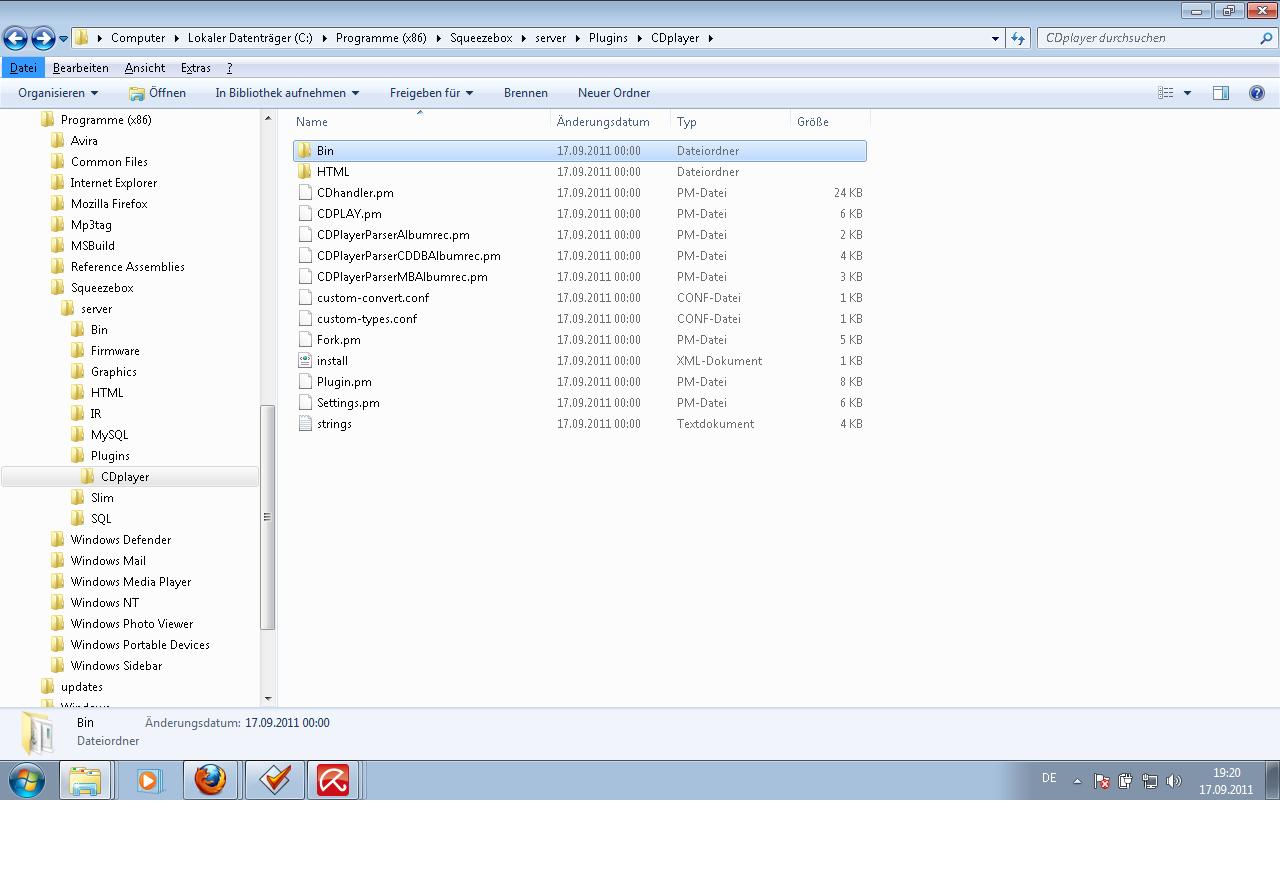1280x896 pixels.
Task: Select the install XML document file
Action: [332, 361]
